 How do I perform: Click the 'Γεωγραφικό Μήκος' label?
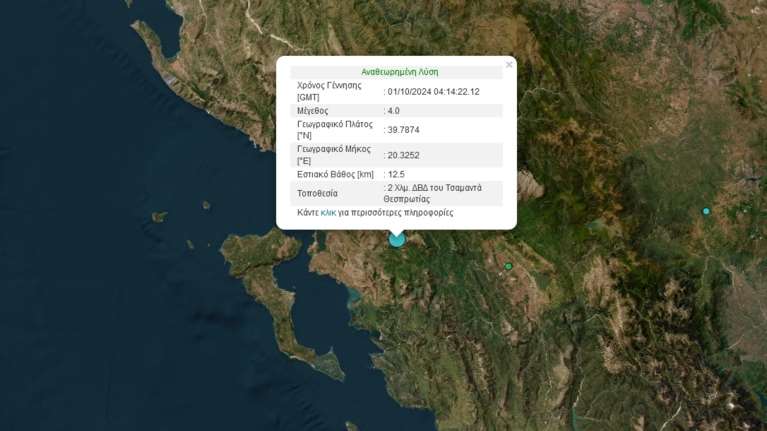click(333, 149)
